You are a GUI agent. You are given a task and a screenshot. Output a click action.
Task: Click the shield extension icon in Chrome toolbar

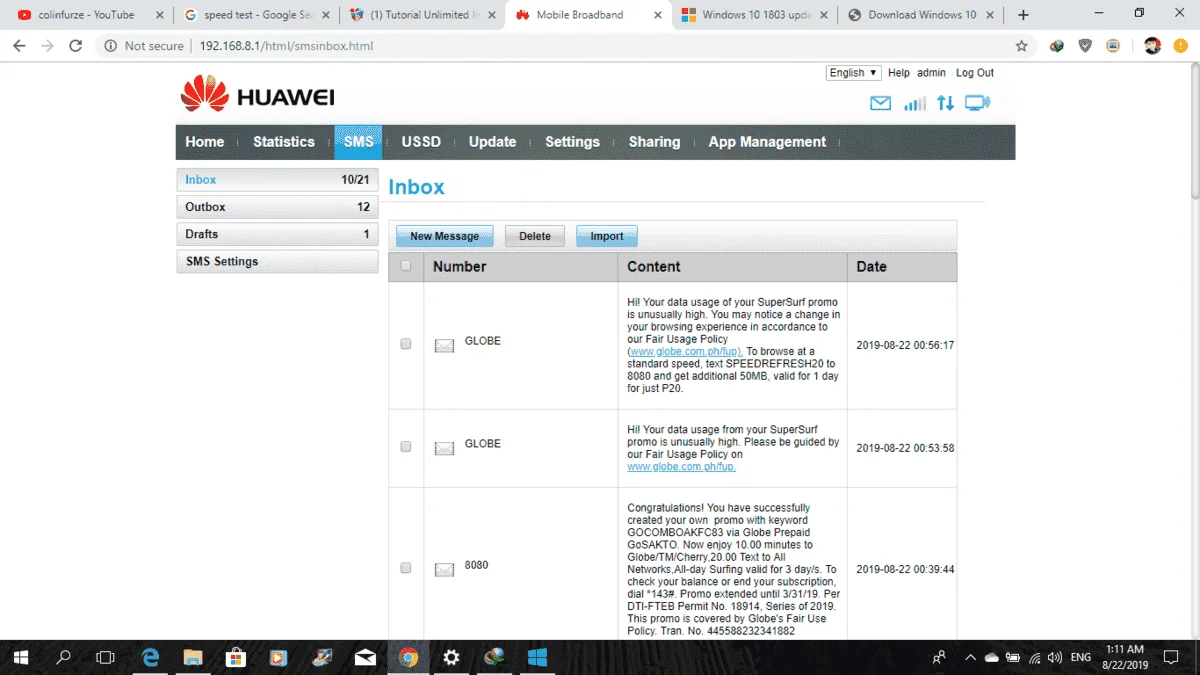point(1085,46)
